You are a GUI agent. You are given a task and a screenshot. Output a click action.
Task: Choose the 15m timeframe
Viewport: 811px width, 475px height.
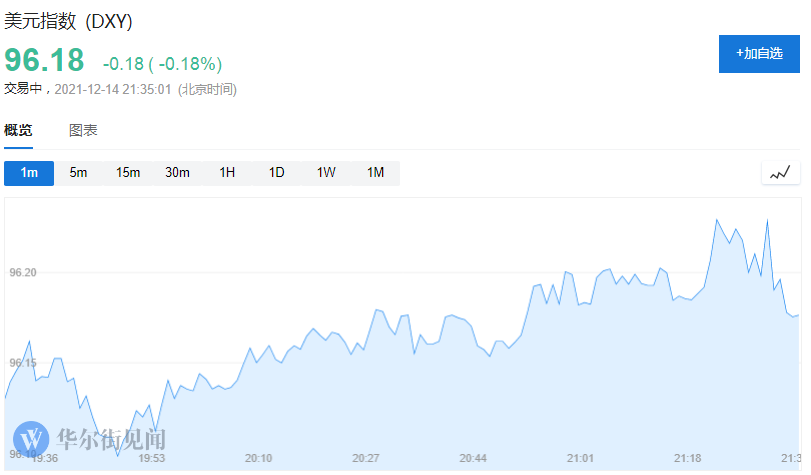128,173
